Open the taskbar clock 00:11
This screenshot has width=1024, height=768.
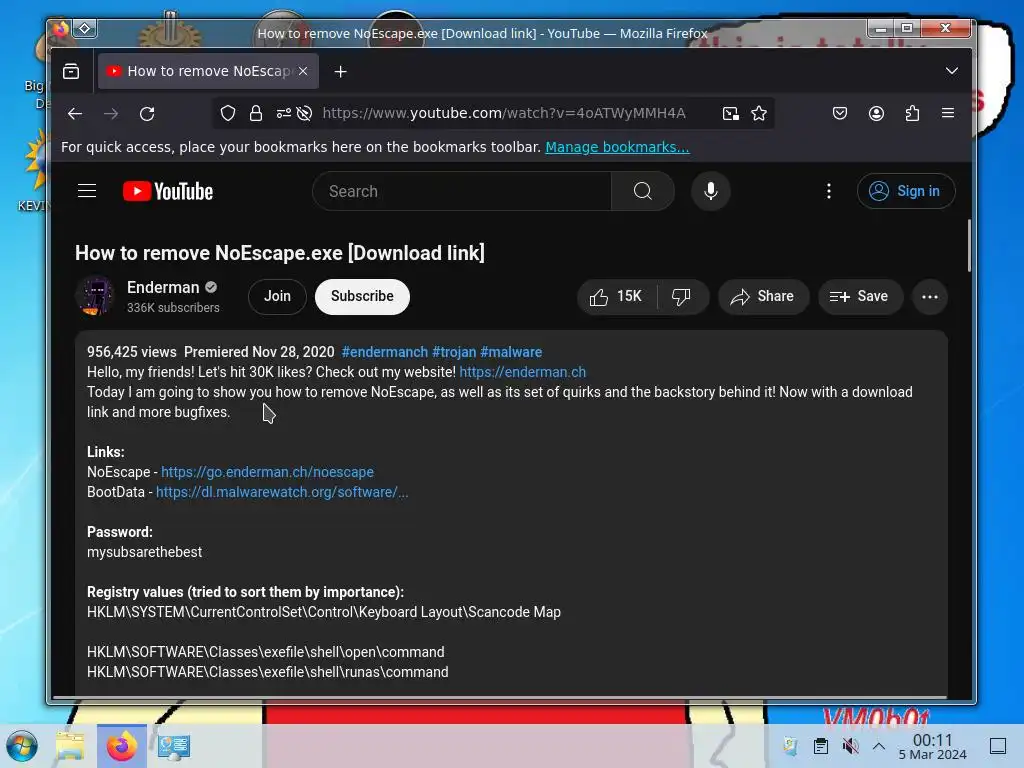point(932,746)
